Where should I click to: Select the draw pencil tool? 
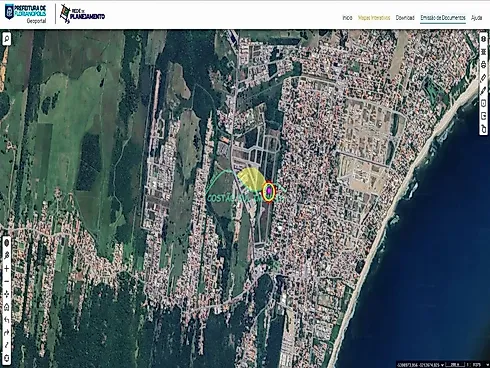click(x=483, y=90)
